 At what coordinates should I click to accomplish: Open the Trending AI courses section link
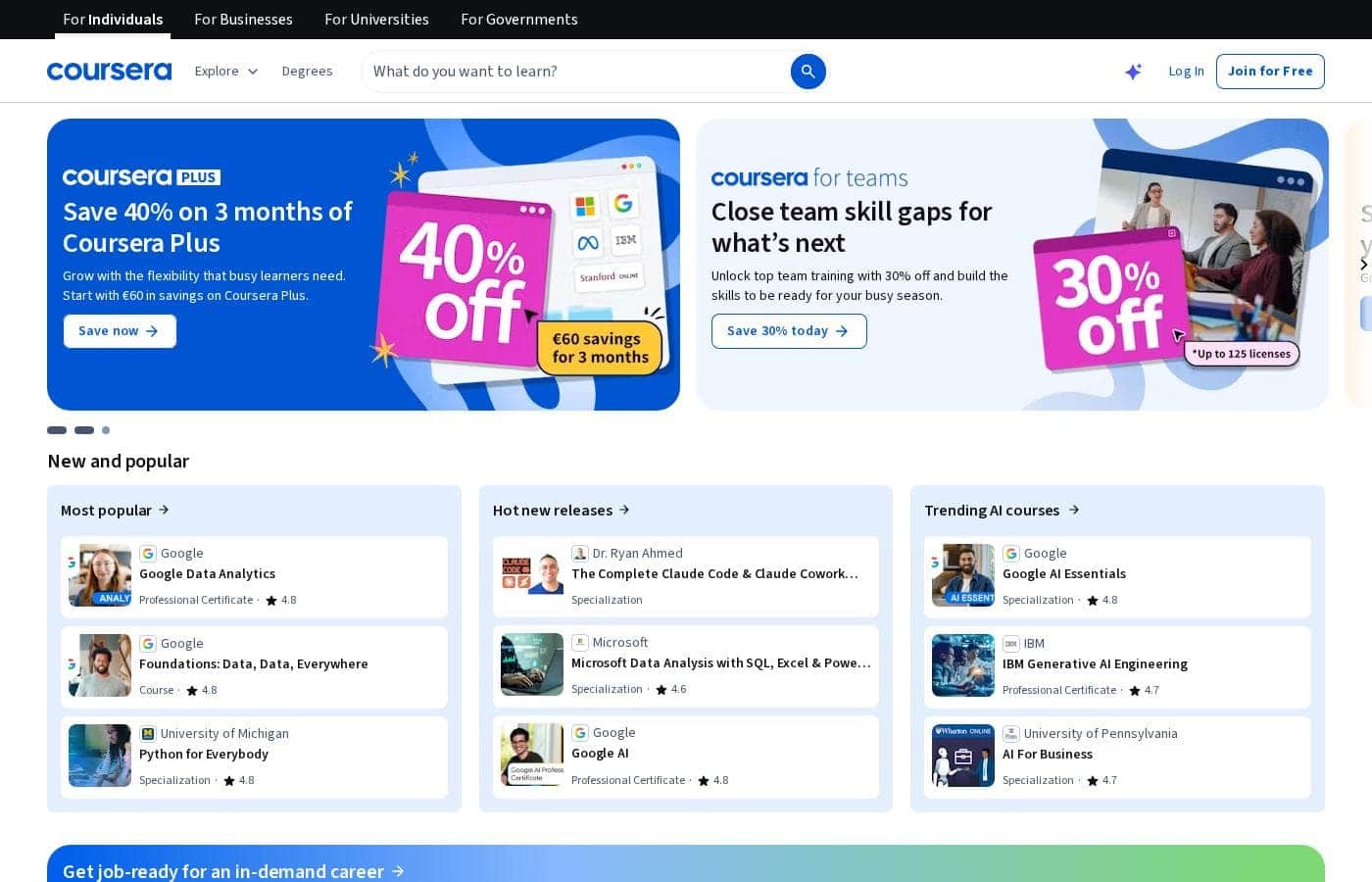[x=1002, y=511]
